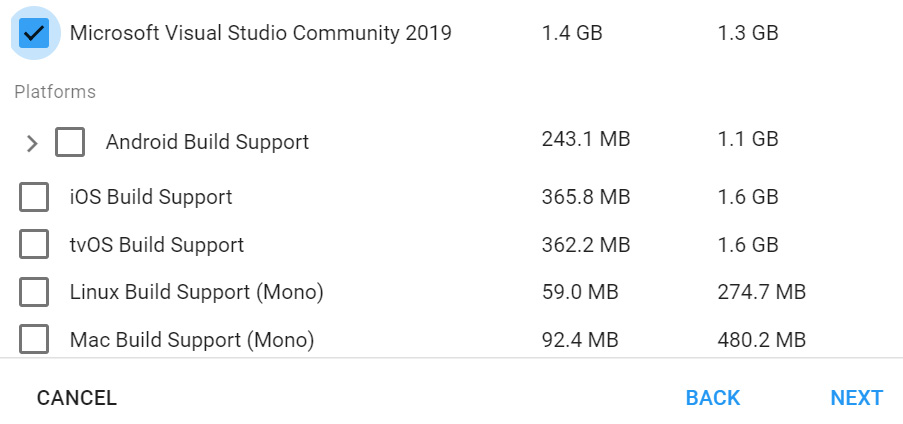The width and height of the screenshot is (903, 424).
Task: Tick the iOS Build Support checkbox
Action: coord(34,197)
